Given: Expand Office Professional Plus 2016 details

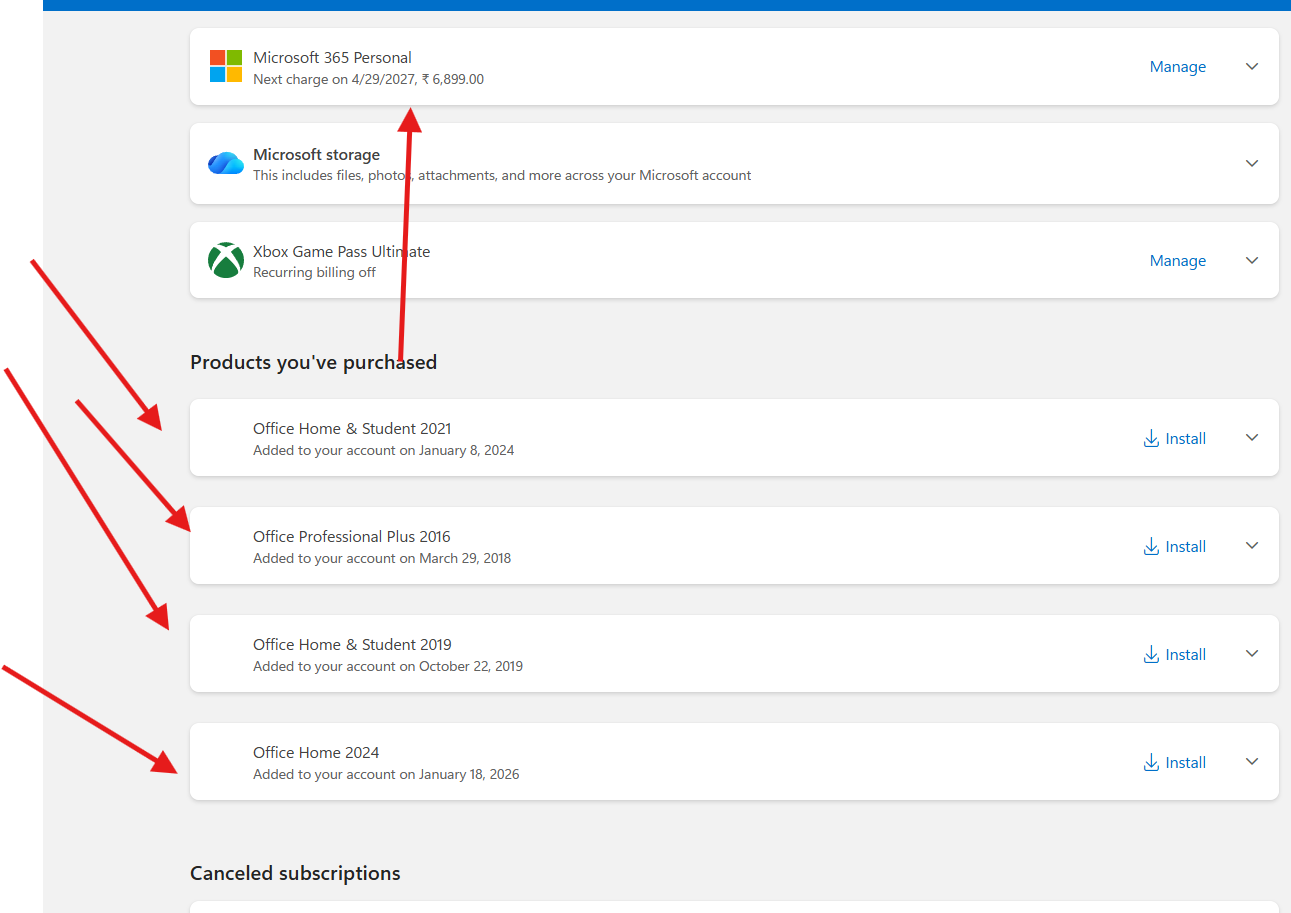Looking at the screenshot, I should point(1252,545).
